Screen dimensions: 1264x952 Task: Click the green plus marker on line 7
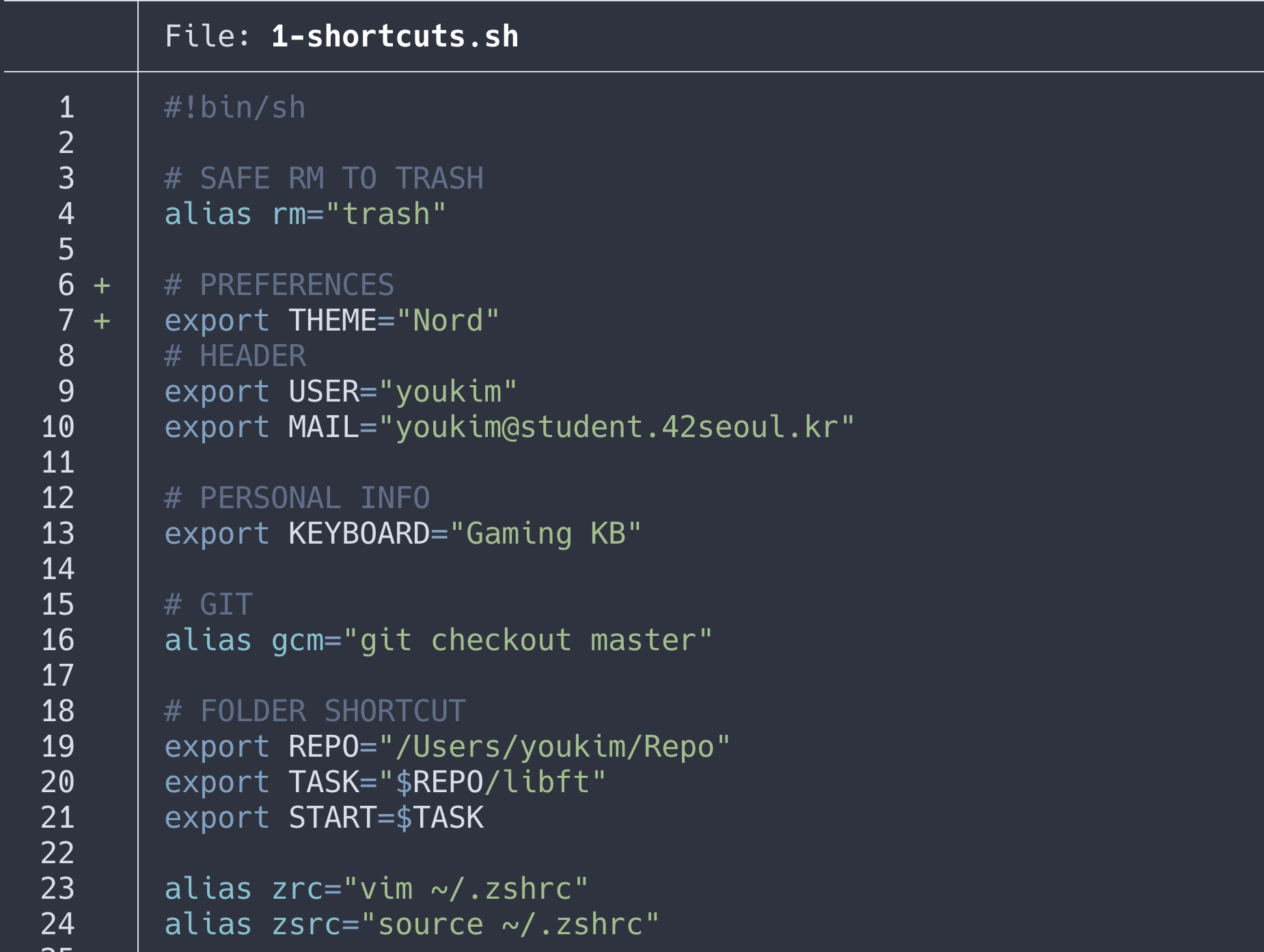pyautogui.click(x=102, y=321)
